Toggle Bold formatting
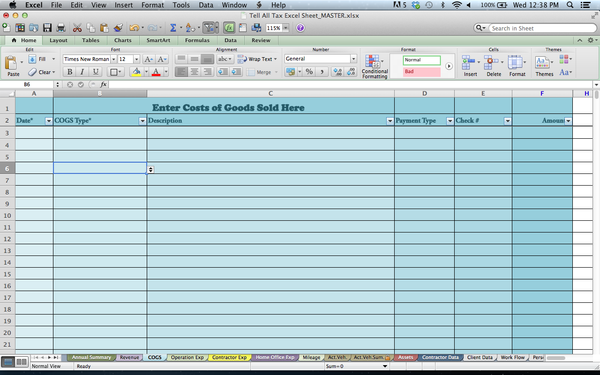Image resolution: width=600 pixels, height=375 pixels. pyautogui.click(x=70, y=72)
